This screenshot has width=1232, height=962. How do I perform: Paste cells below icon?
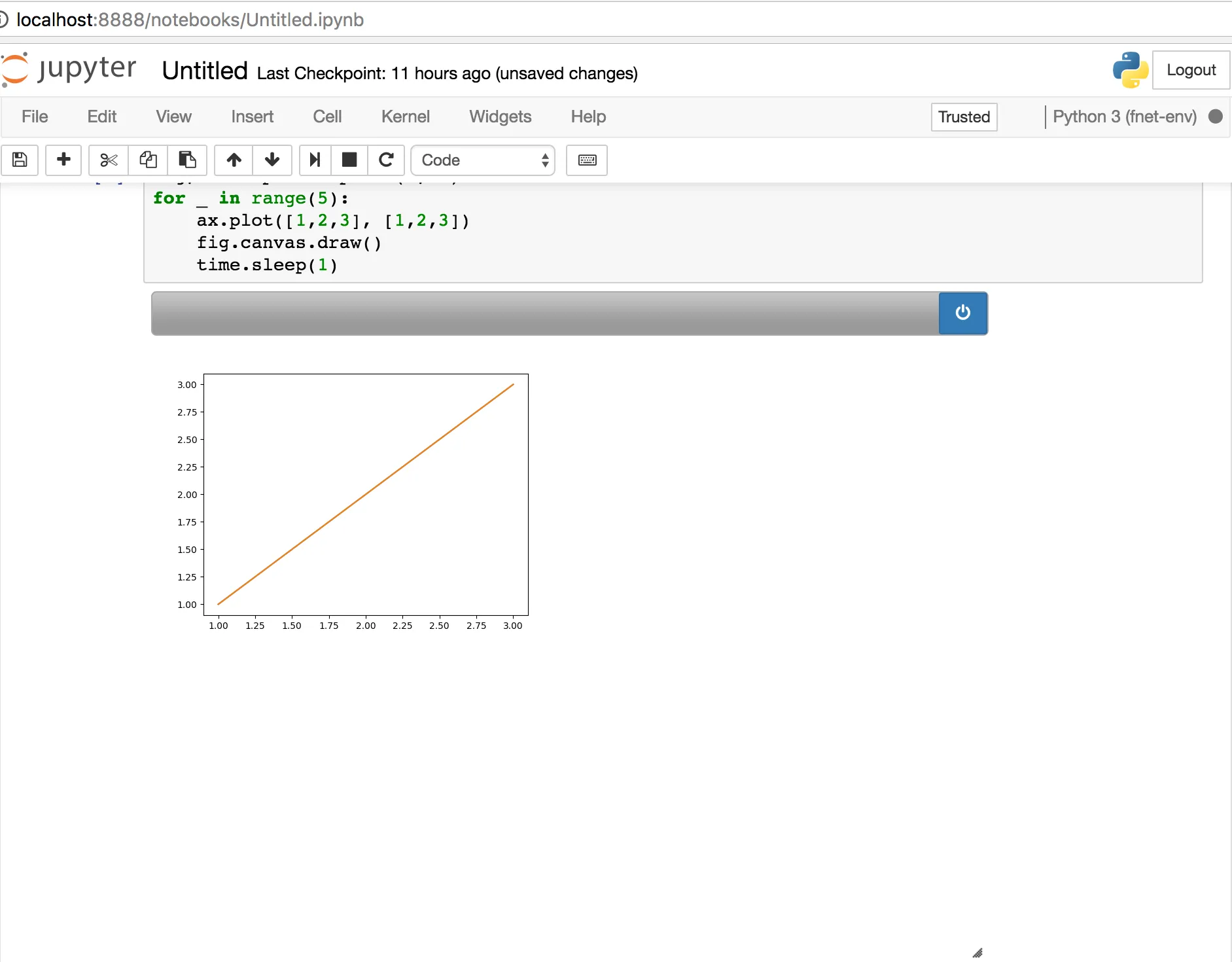[188, 160]
